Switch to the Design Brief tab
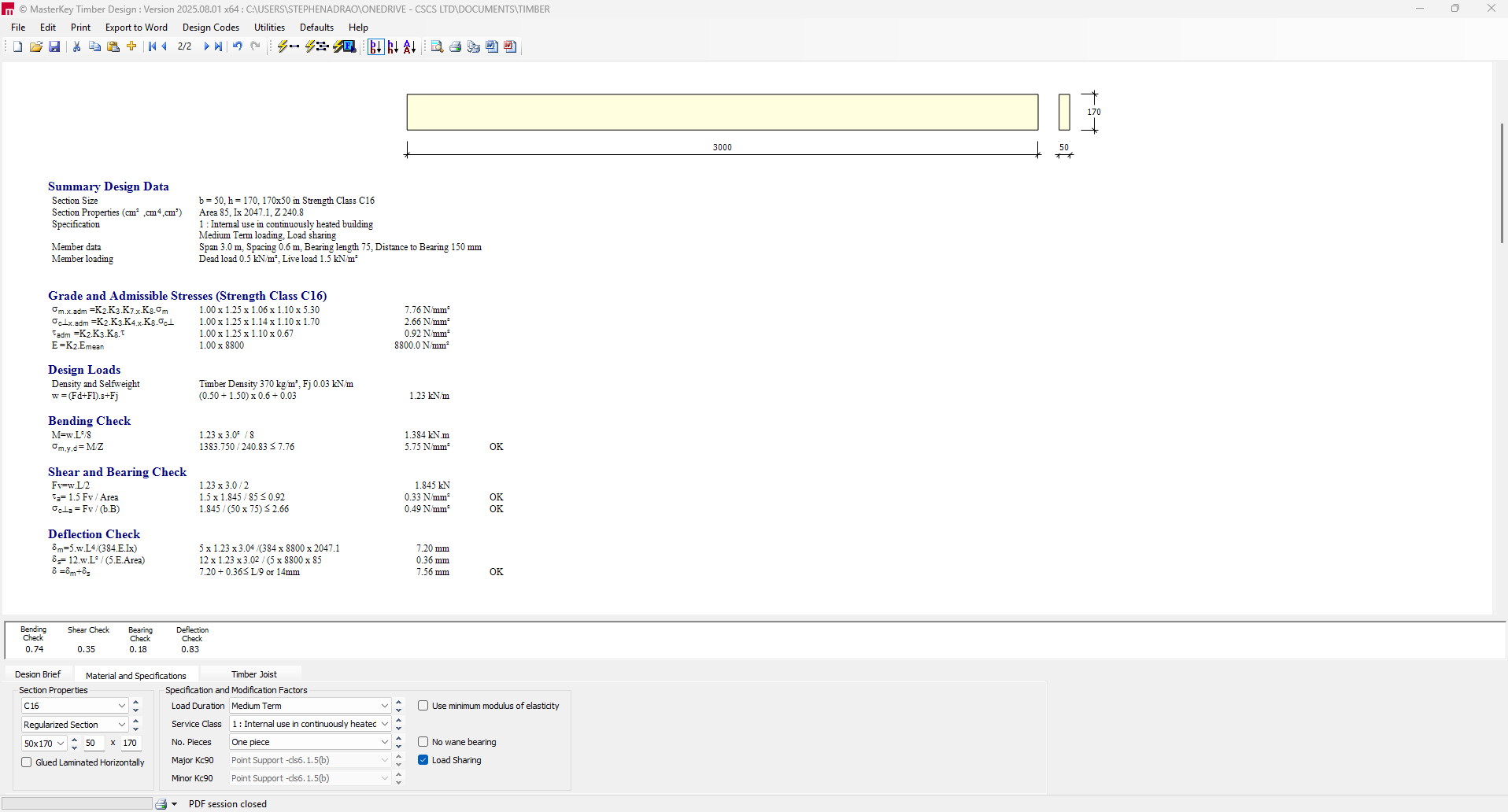The height and width of the screenshot is (812, 1508). point(38,674)
